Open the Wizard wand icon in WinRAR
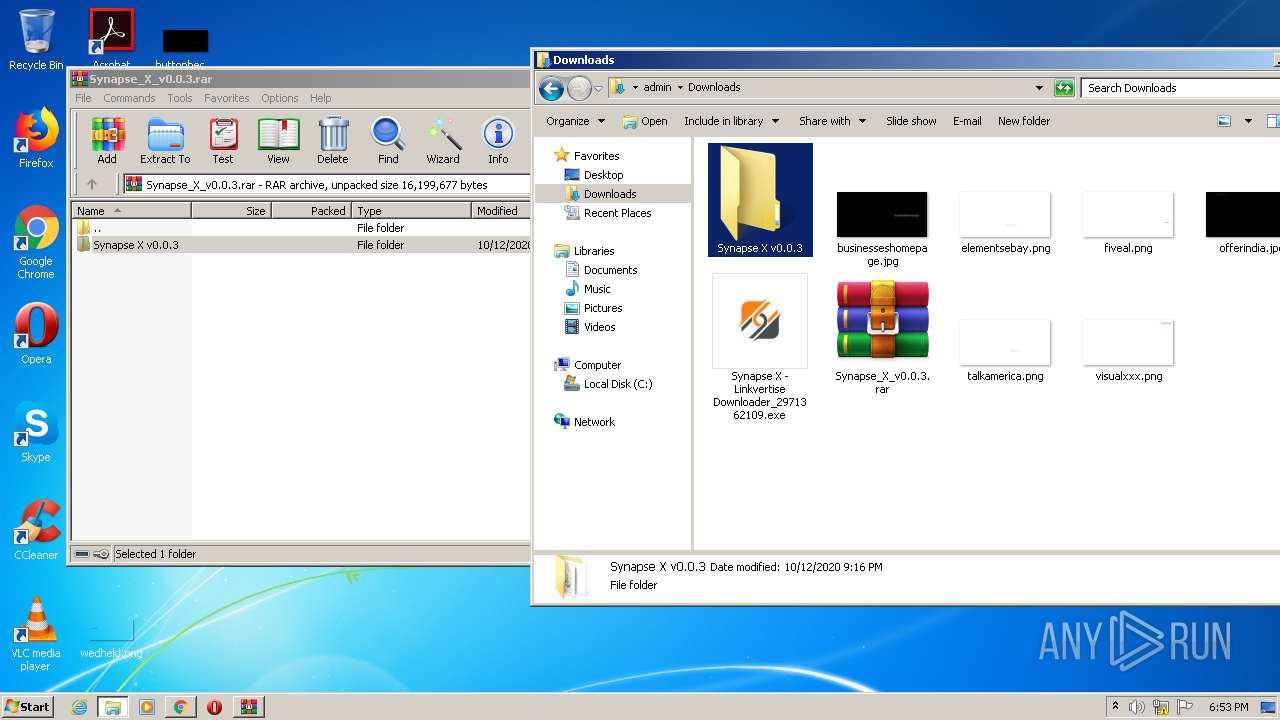The height and width of the screenshot is (720, 1280). (443, 141)
